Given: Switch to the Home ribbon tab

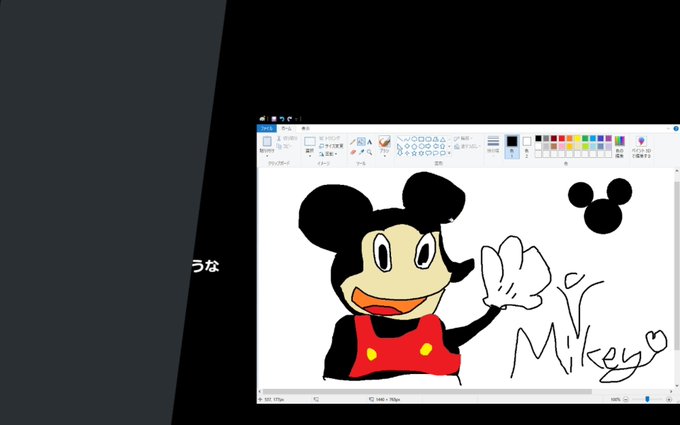Looking at the screenshot, I should coord(286,128).
